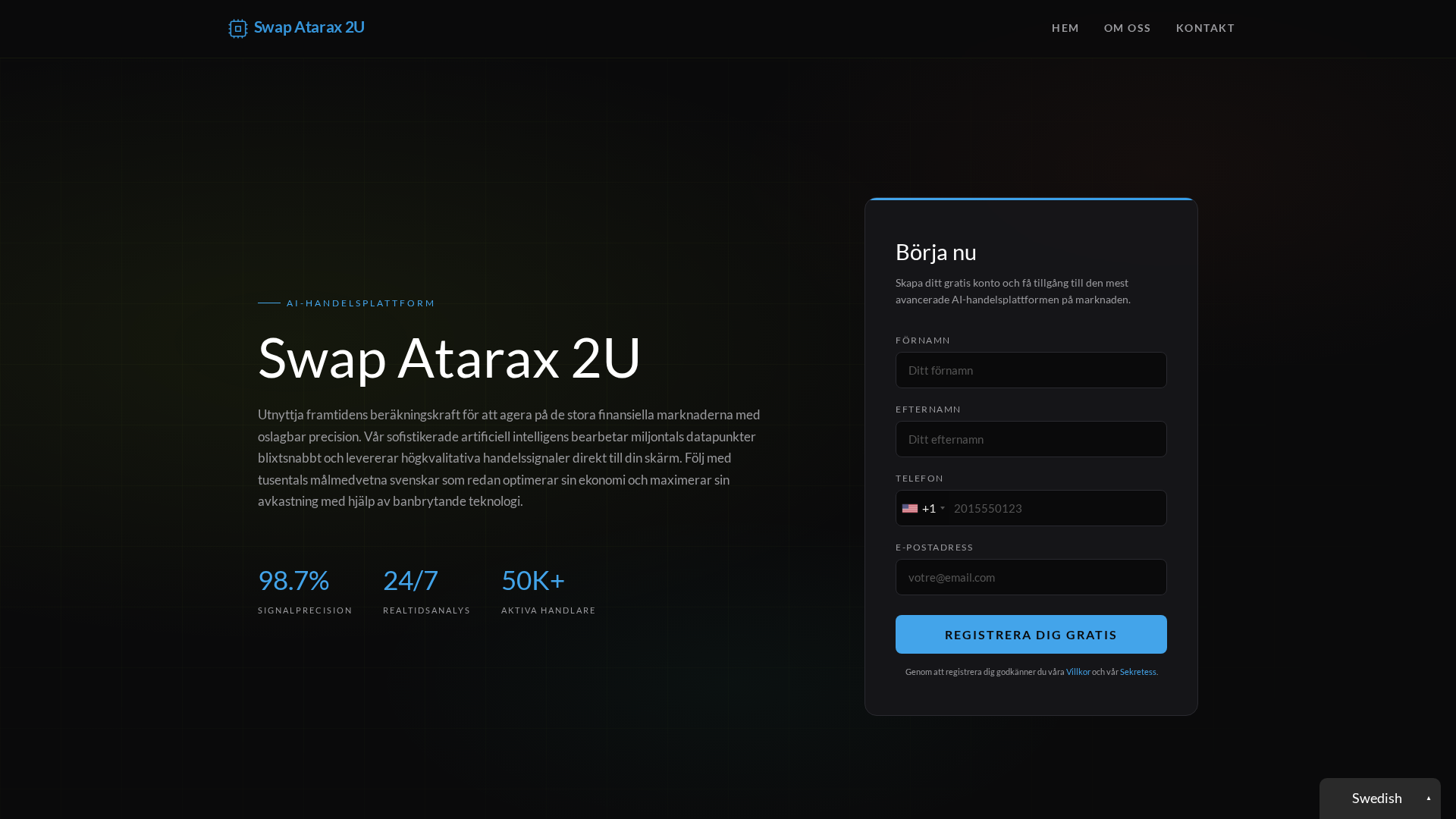
Task: Click the 'EFTERNAMN' field label
Action: (928, 409)
